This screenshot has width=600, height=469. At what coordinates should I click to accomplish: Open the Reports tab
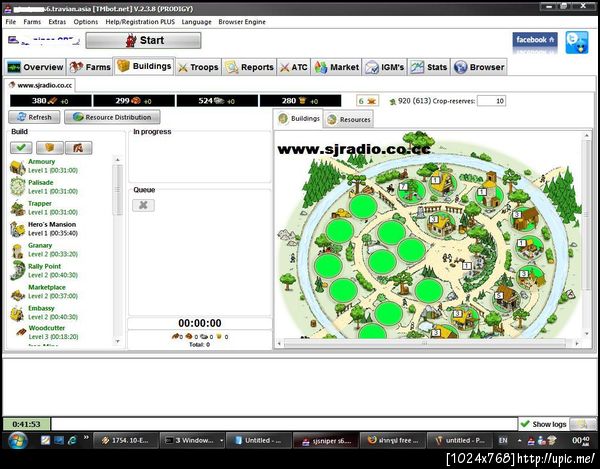(249, 67)
